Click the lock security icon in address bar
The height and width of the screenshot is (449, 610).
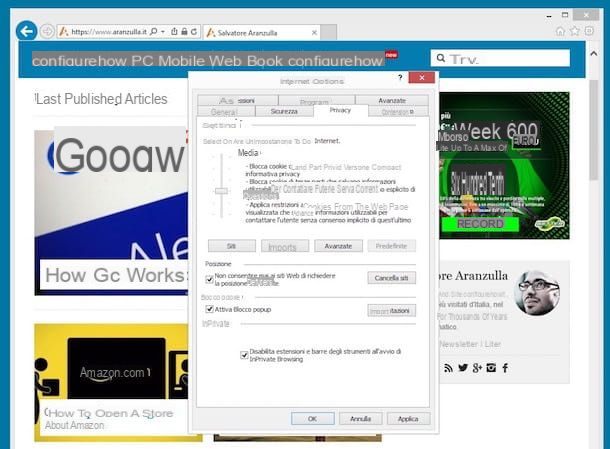pos(184,32)
